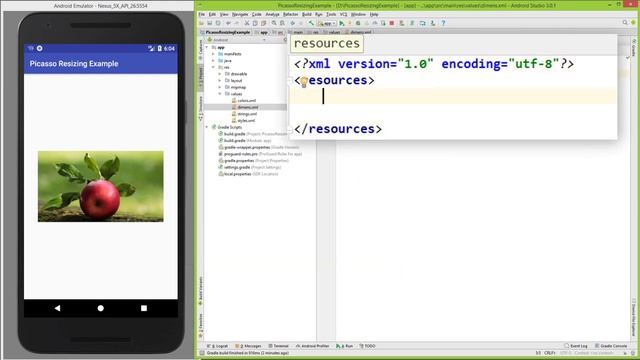Open the Gradle Console panel

coord(611,346)
